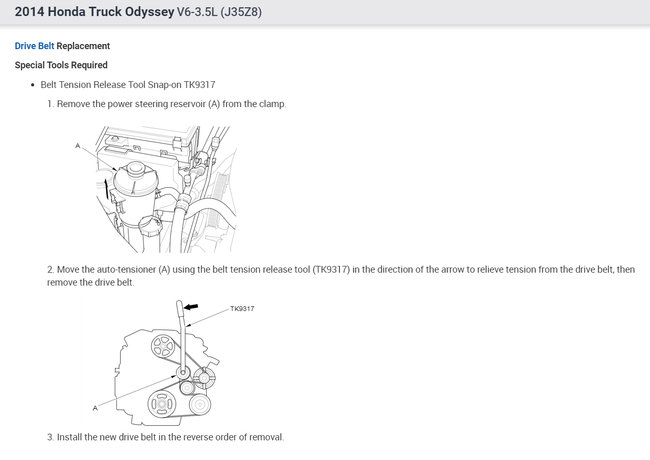
Task: Click step 2 move auto-tensioner text
Action: (341, 276)
